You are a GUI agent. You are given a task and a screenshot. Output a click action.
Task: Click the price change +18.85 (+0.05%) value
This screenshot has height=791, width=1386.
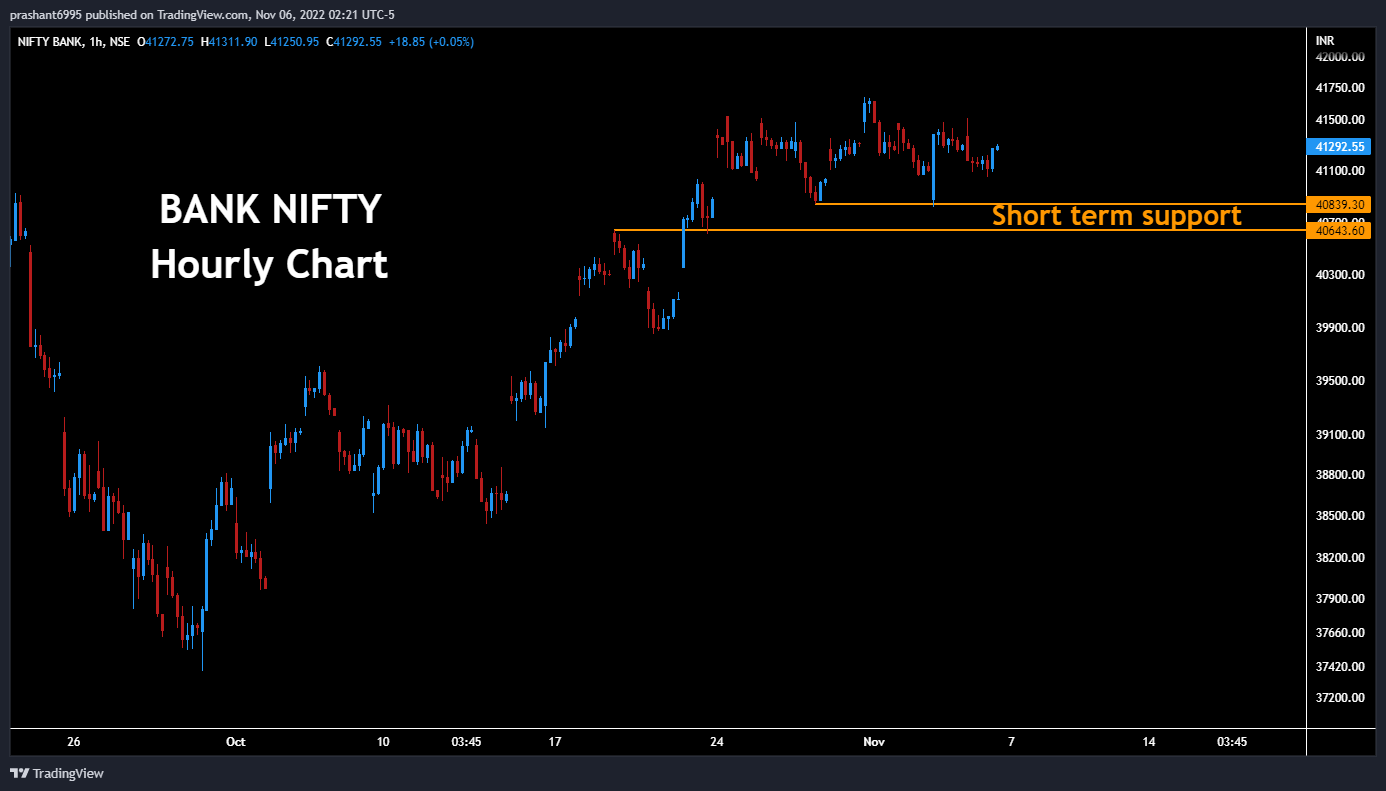point(431,42)
